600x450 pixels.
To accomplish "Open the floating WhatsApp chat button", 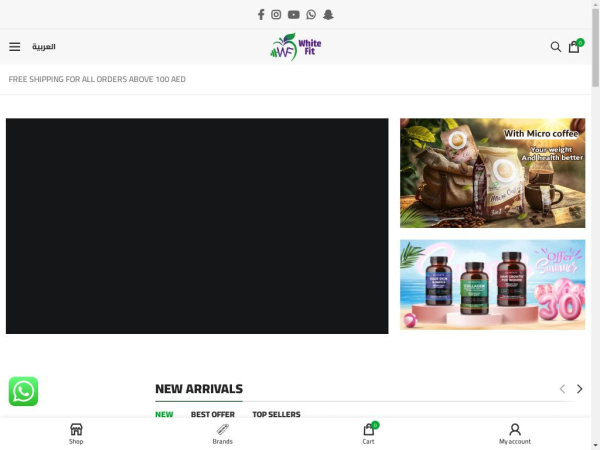I will coord(23,391).
